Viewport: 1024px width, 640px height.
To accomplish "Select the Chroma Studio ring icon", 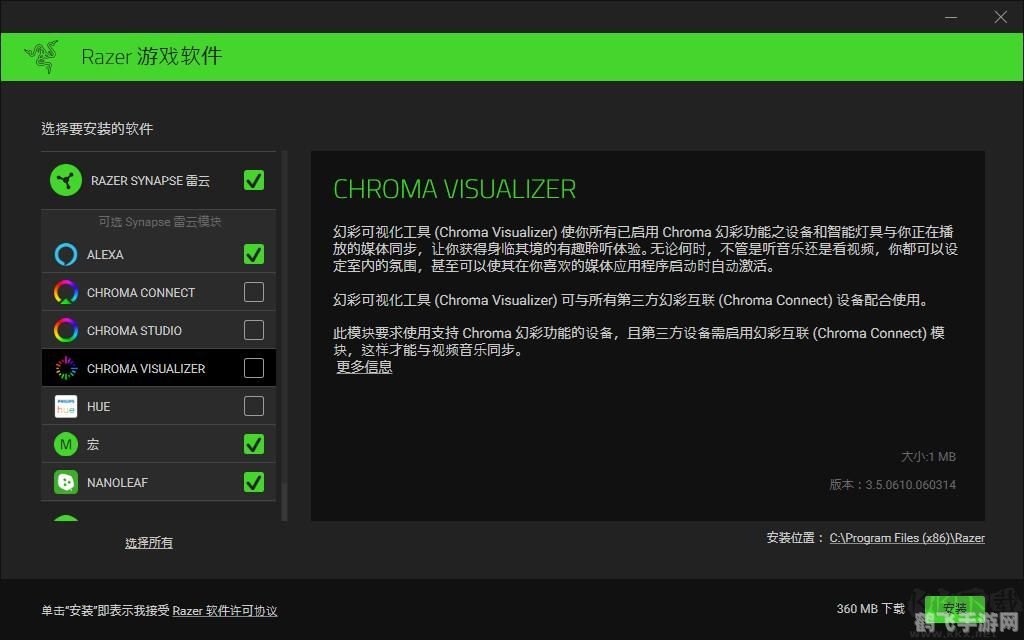I will [65, 330].
